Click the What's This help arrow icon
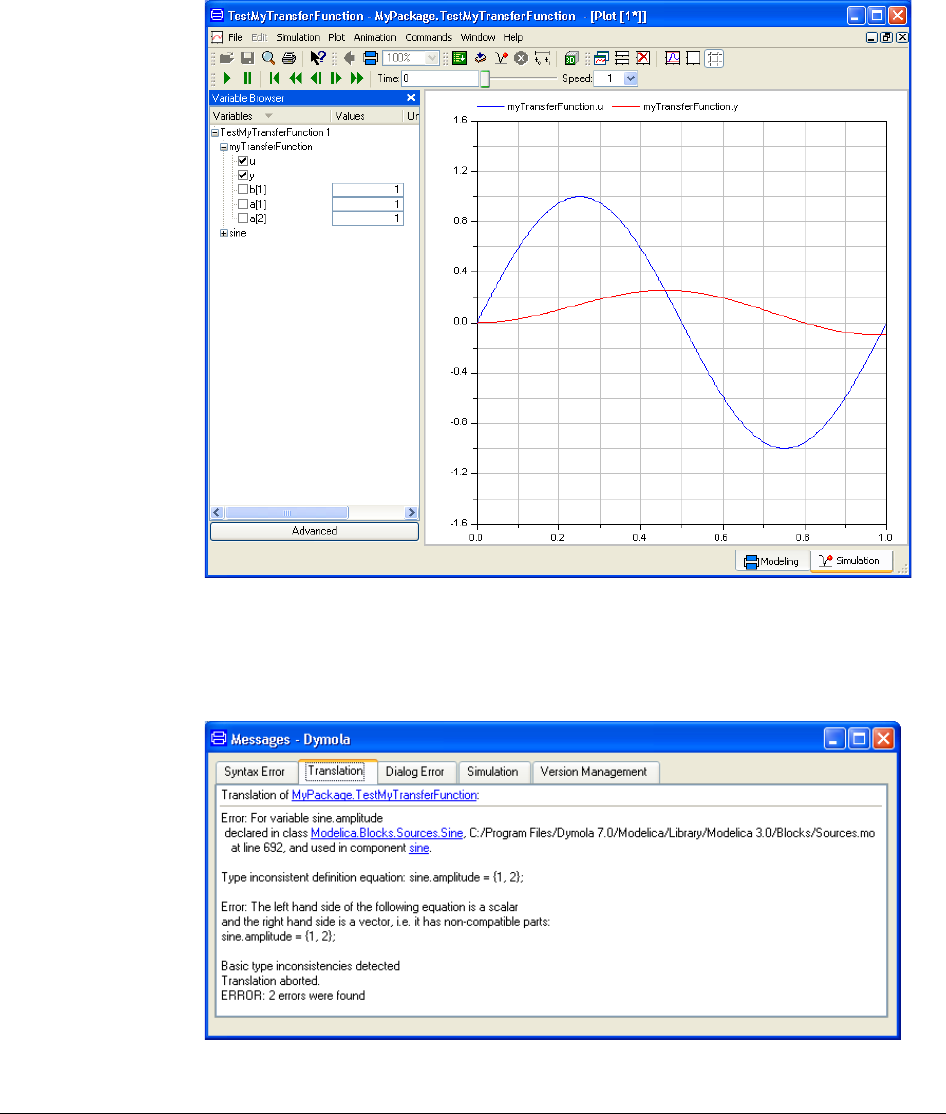Viewport: 946px width, 1114px height. 317,58
